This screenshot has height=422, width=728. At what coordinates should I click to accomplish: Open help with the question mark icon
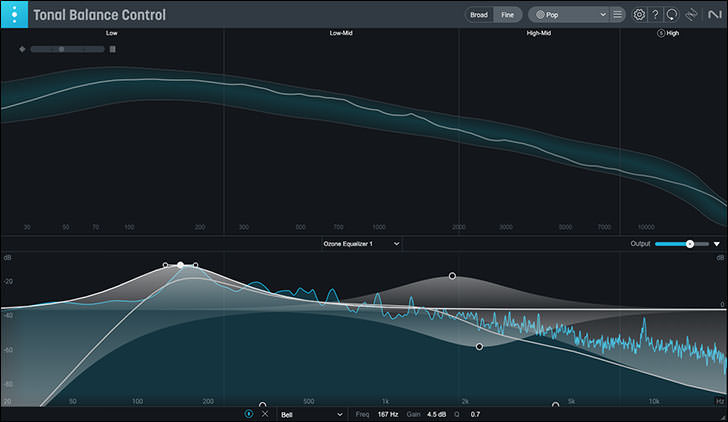coord(655,15)
